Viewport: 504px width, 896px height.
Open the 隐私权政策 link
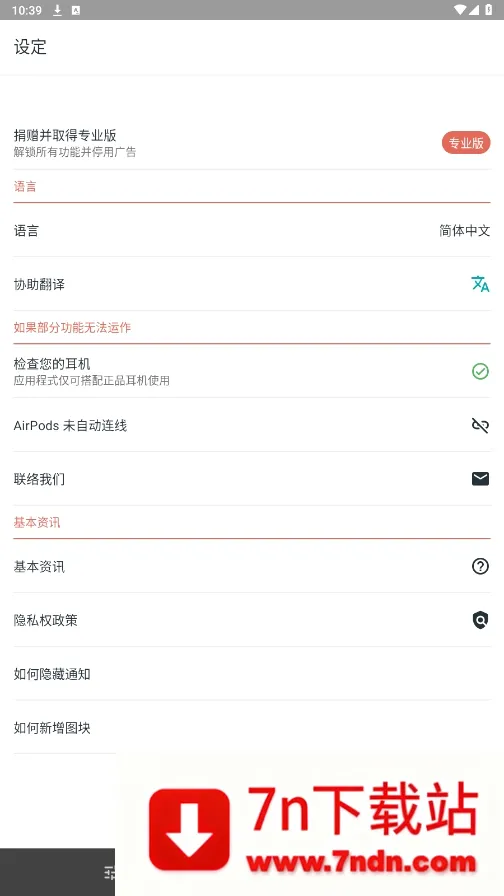252,620
